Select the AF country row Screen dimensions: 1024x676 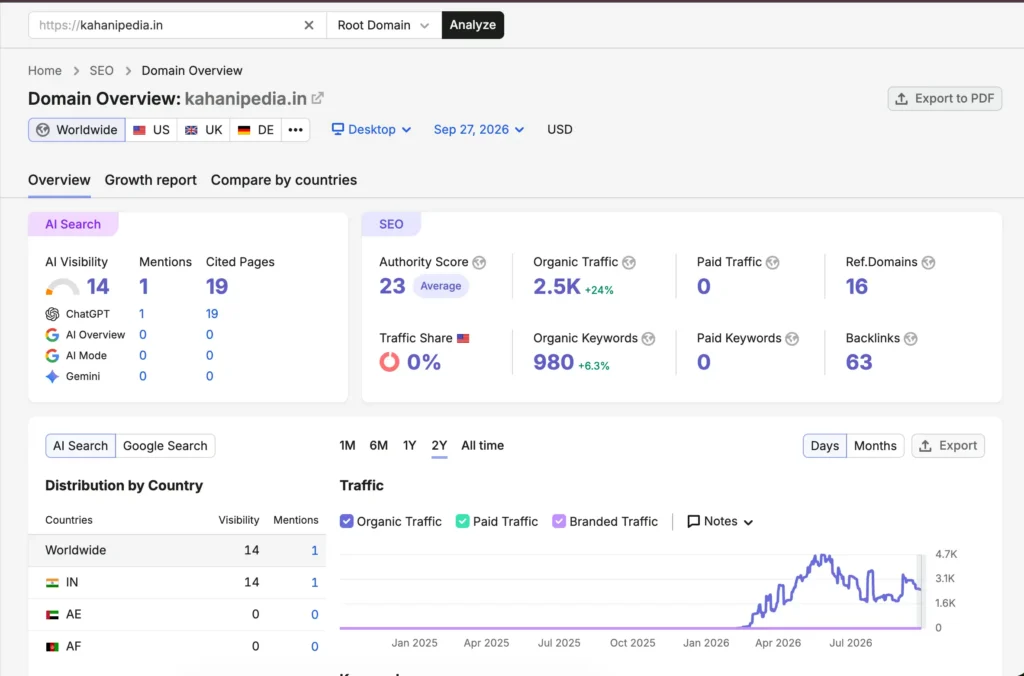click(x=177, y=647)
